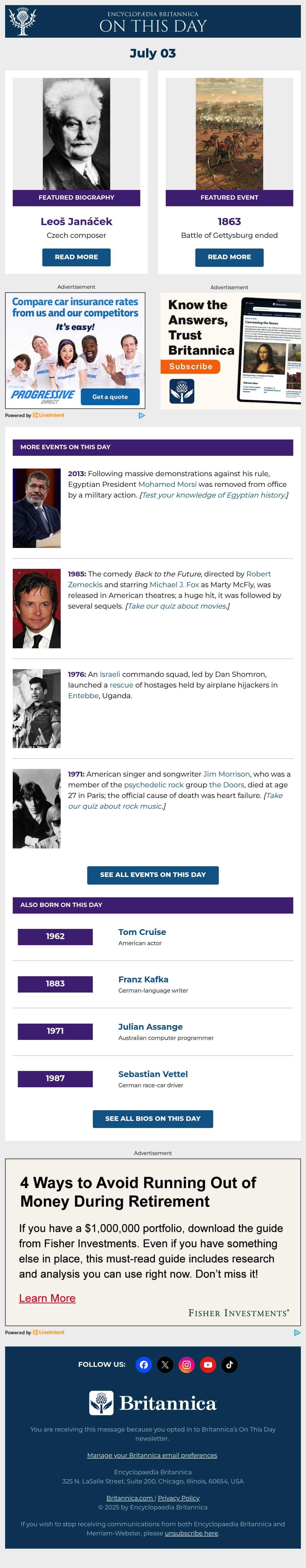Open See All Bios On This Day

[x=153, y=1119]
